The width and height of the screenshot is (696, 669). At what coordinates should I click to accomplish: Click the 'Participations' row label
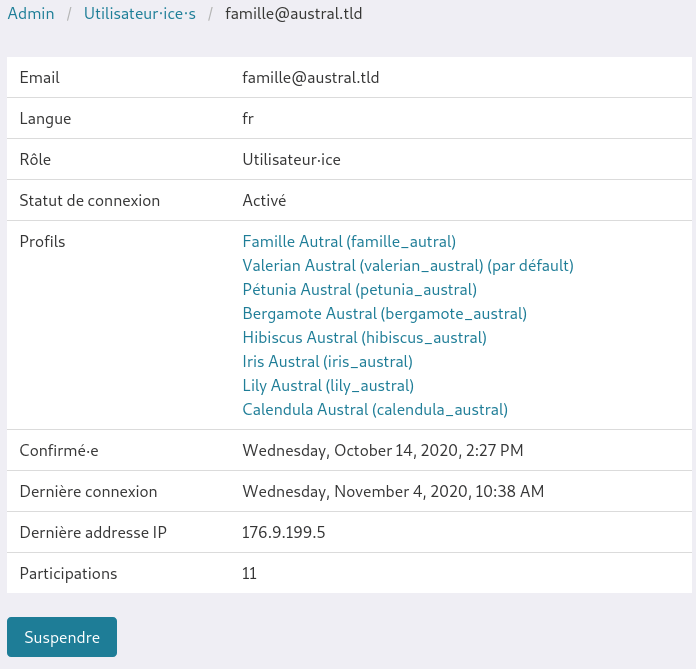[68, 574]
